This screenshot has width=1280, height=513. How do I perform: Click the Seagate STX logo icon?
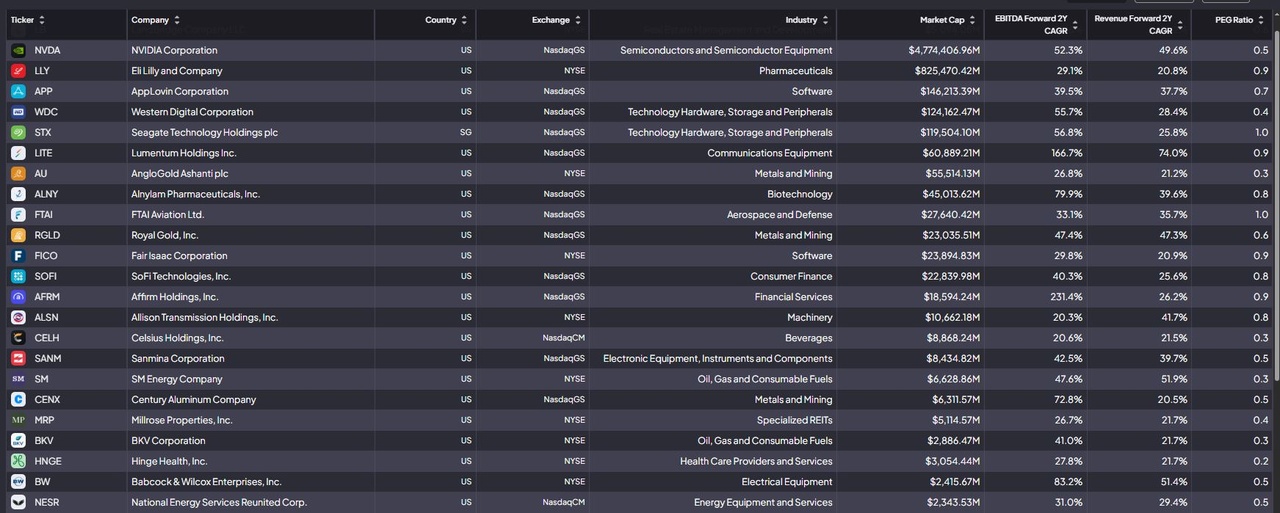[18, 132]
